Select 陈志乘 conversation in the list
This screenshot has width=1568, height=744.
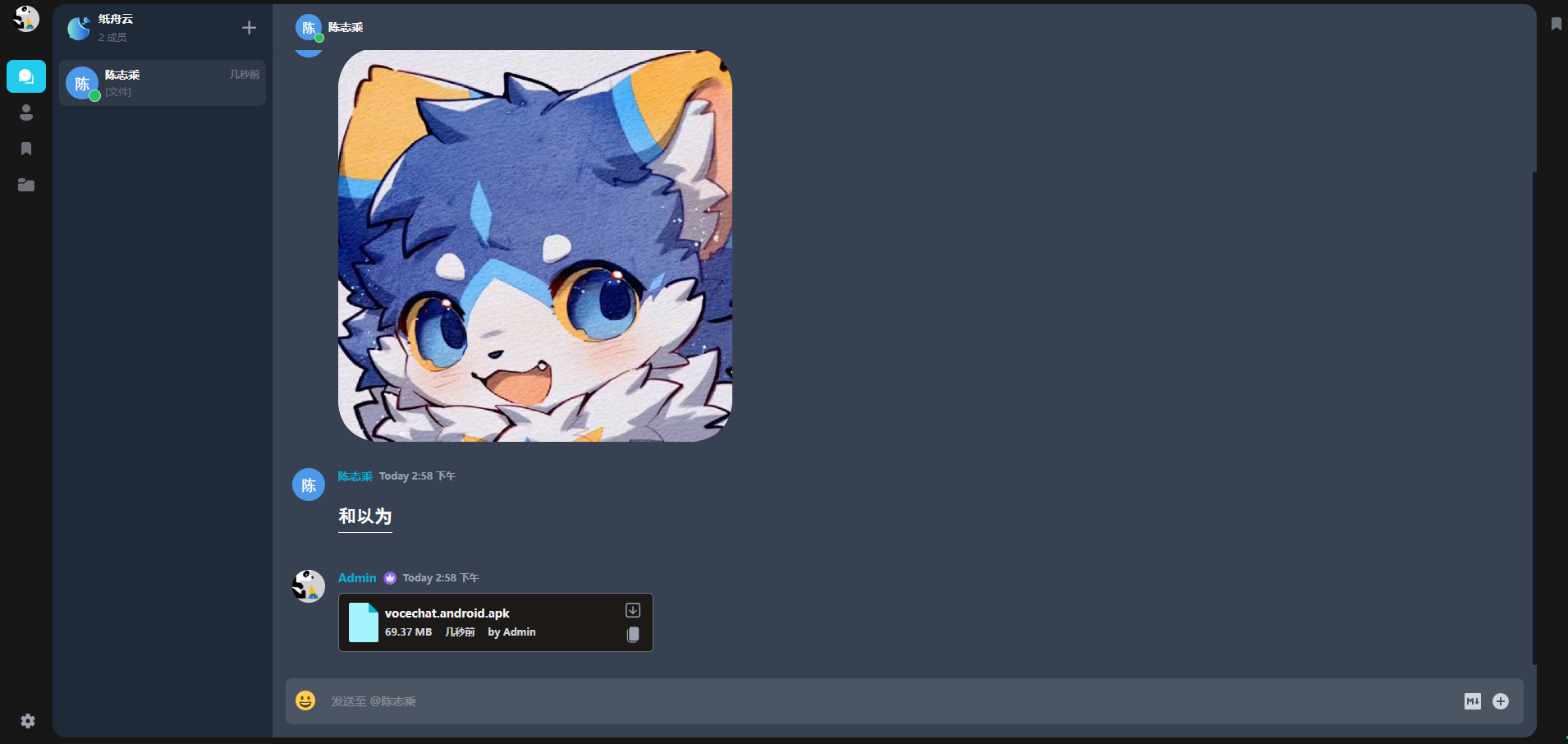pos(163,83)
